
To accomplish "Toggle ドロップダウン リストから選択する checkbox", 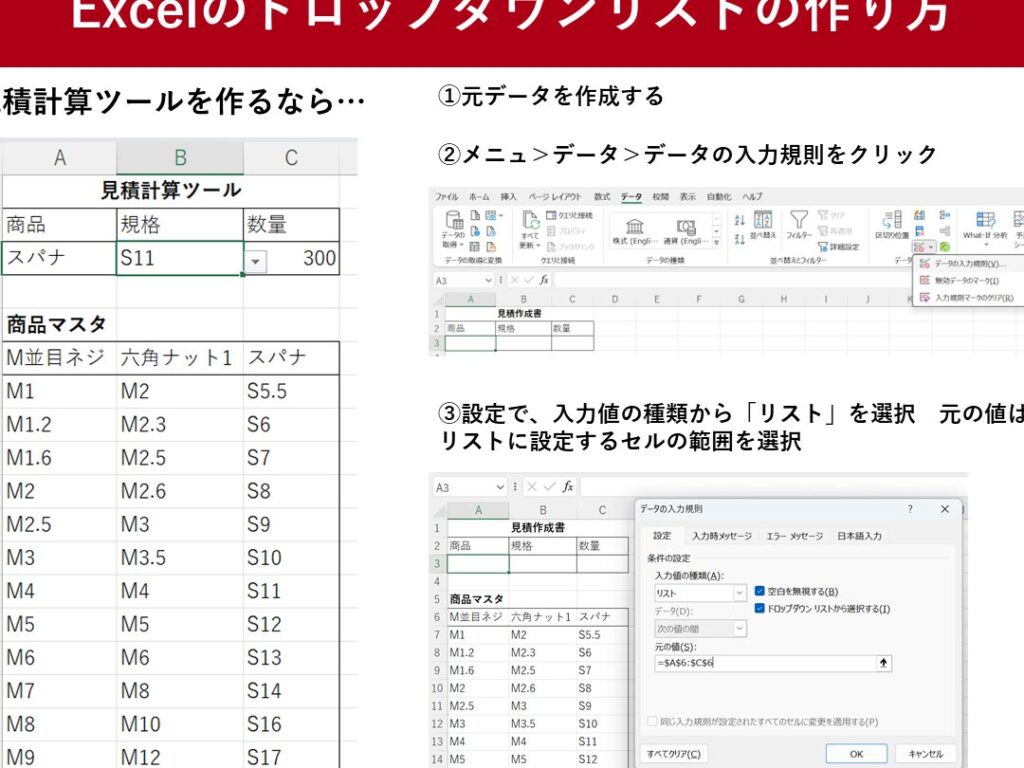I will click(760, 608).
